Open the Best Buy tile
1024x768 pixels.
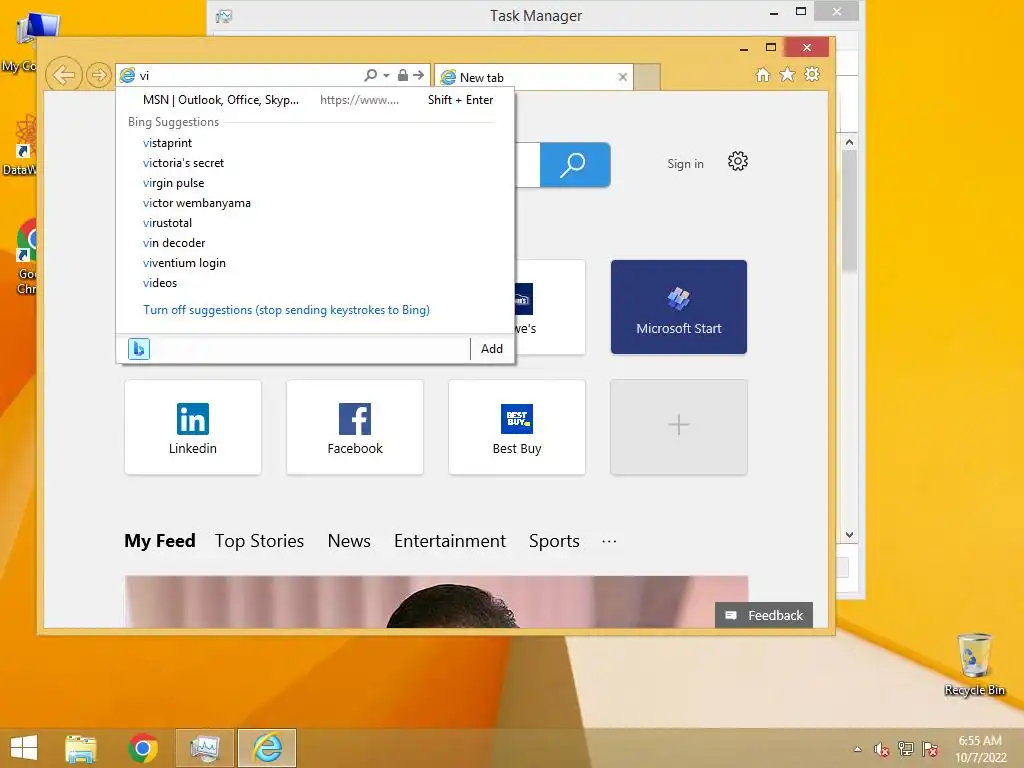pos(517,427)
